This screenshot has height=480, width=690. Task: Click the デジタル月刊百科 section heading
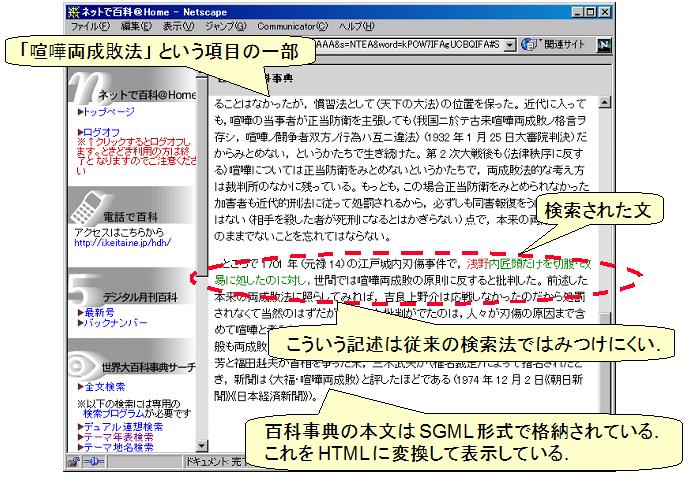coord(140,297)
